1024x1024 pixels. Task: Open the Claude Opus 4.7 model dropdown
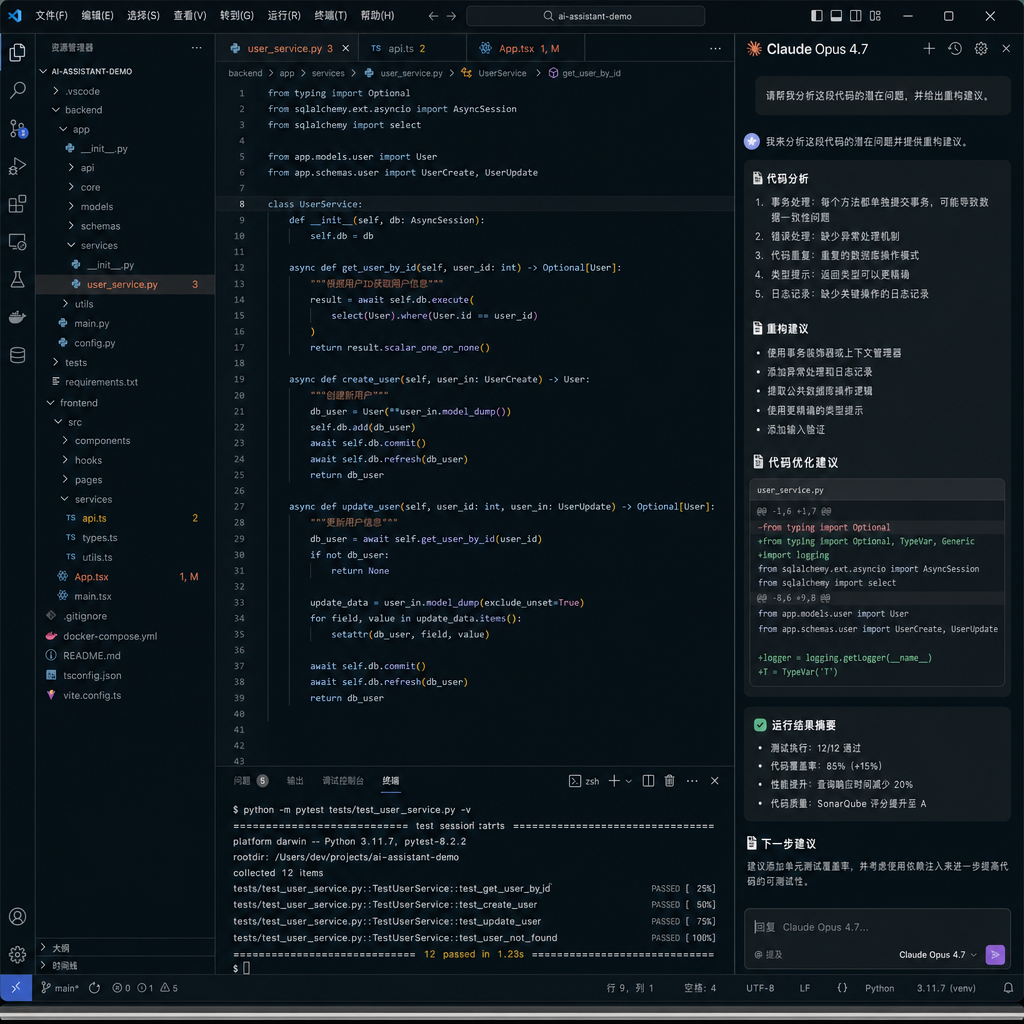click(x=938, y=954)
